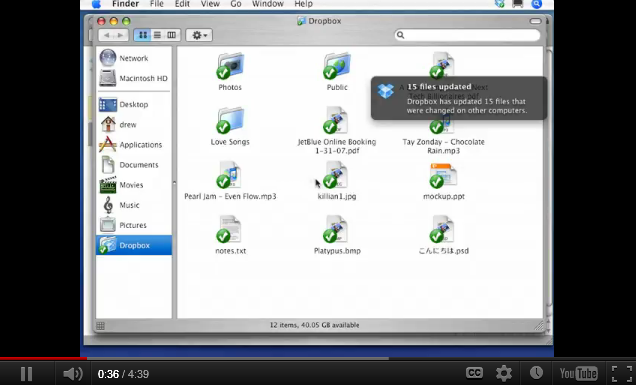Click the Macintosh HD drive icon
The height and width of the screenshot is (385, 636).
click(108, 78)
